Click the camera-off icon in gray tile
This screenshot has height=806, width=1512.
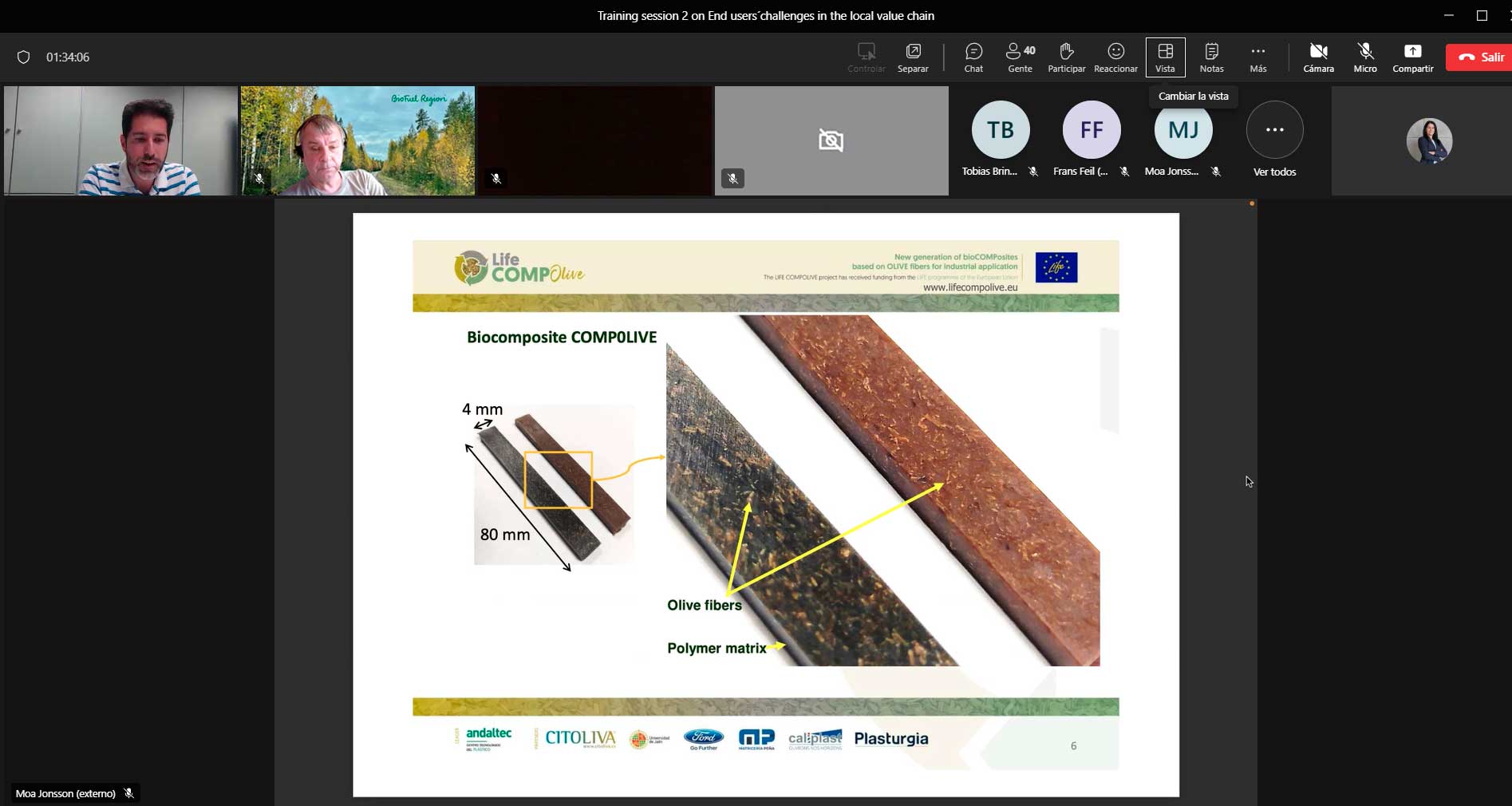[831, 141]
